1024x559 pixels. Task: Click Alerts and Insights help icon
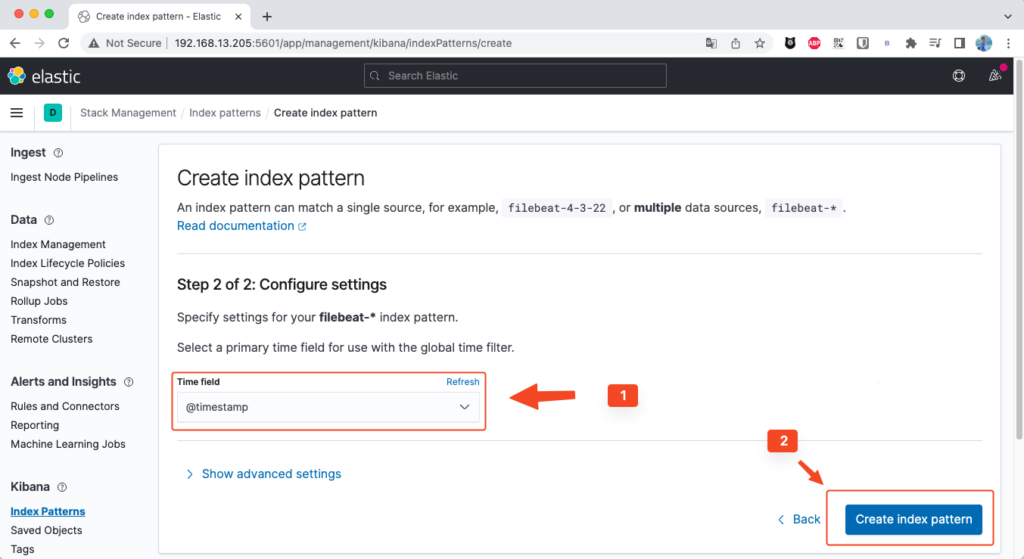pos(129,382)
